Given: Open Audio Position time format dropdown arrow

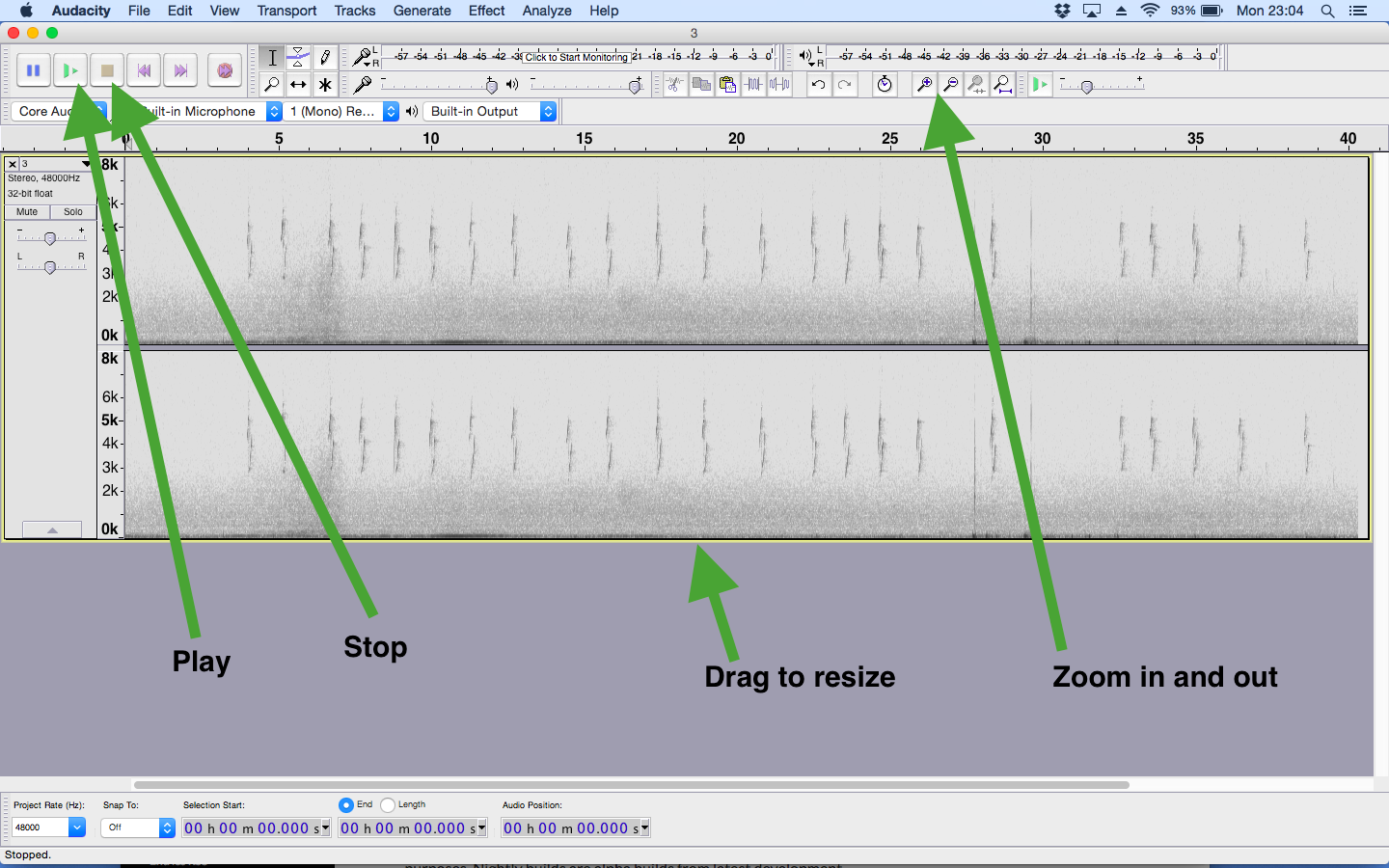Looking at the screenshot, I should 644,827.
